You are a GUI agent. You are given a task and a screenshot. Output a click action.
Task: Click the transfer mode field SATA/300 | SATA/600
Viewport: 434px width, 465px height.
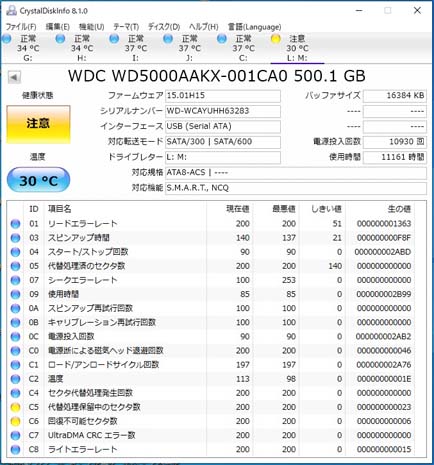223,142
